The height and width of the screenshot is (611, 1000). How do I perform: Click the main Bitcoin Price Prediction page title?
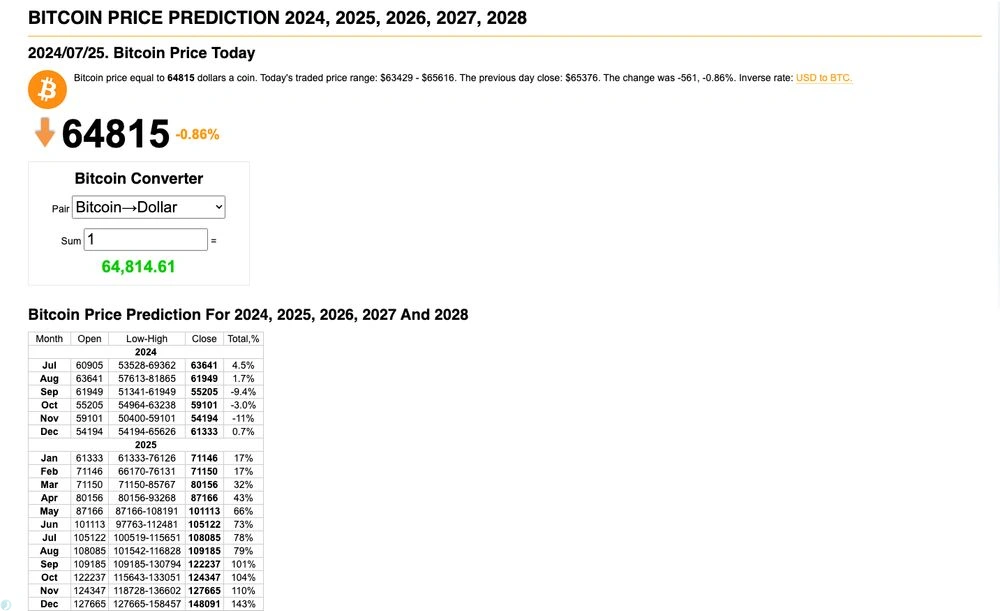click(277, 18)
